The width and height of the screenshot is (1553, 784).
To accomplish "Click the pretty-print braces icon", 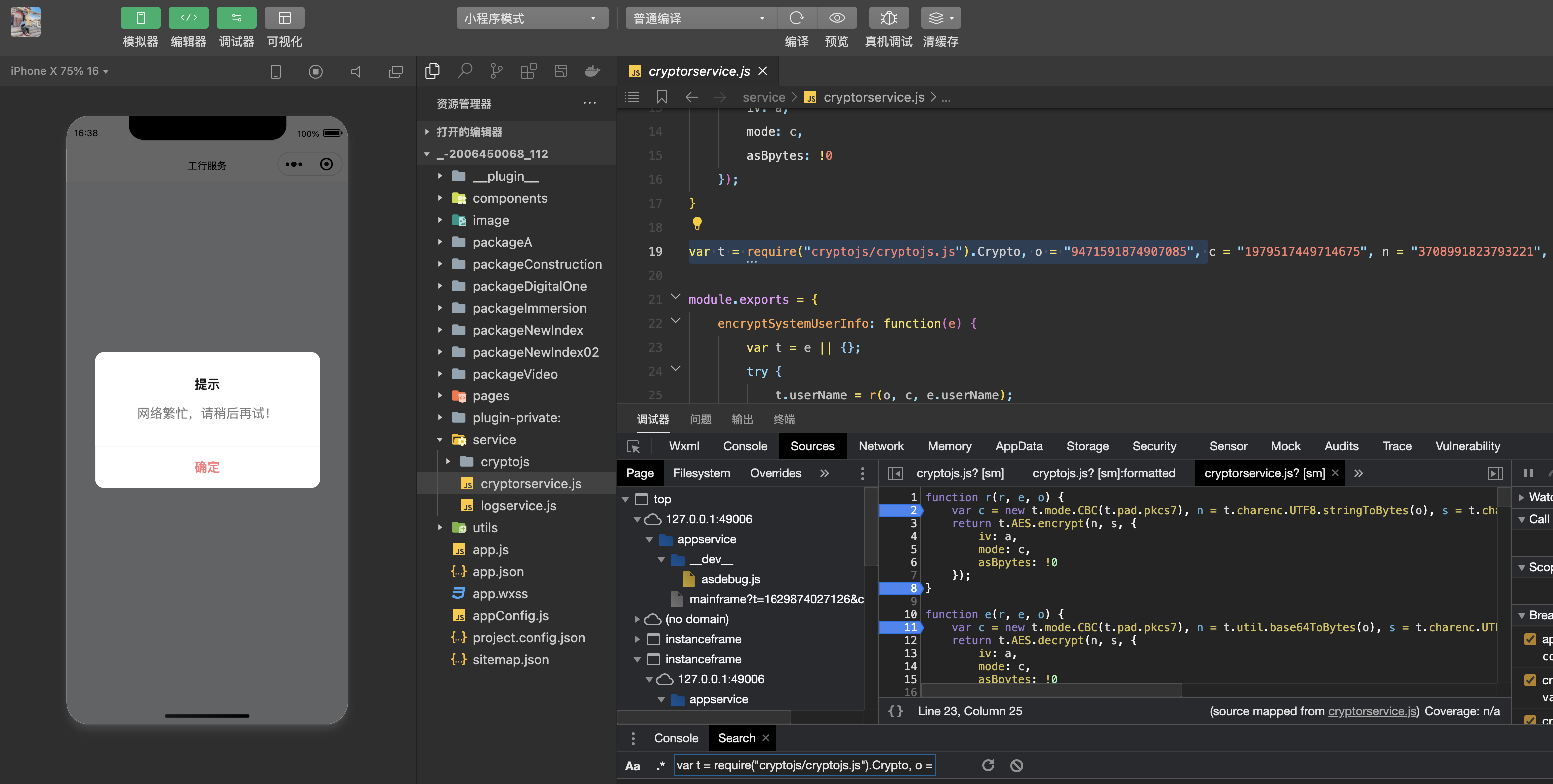I will pos(896,711).
